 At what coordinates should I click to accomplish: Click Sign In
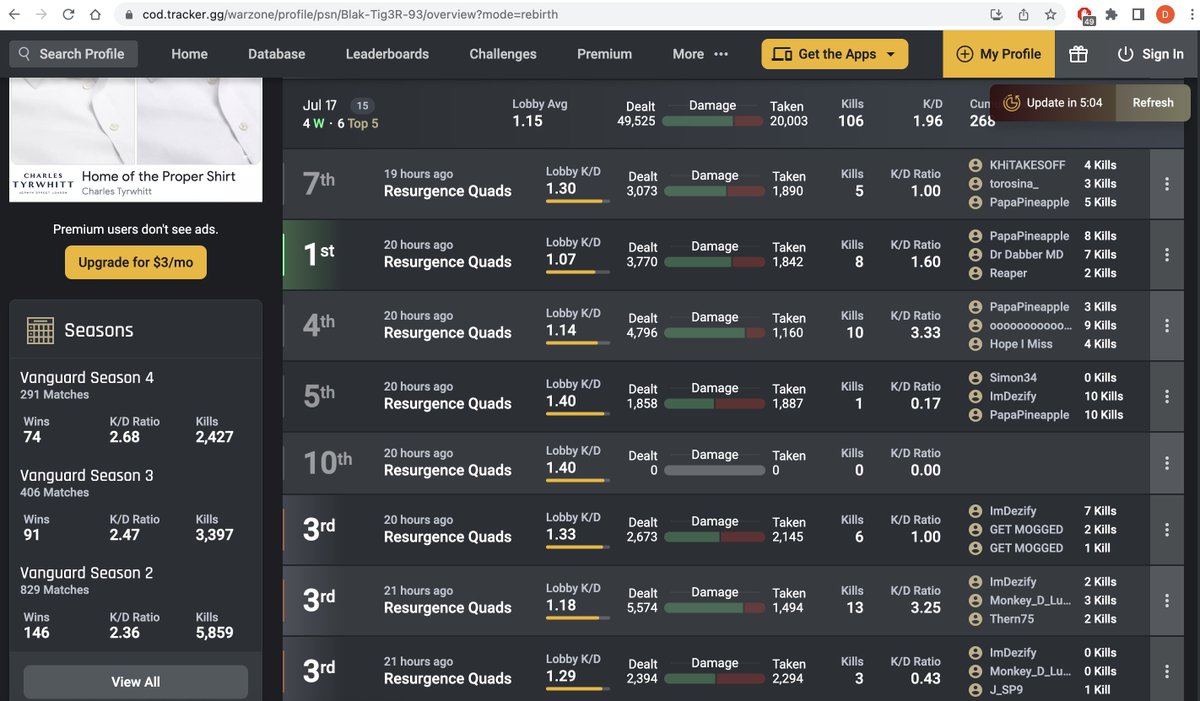[1151, 54]
